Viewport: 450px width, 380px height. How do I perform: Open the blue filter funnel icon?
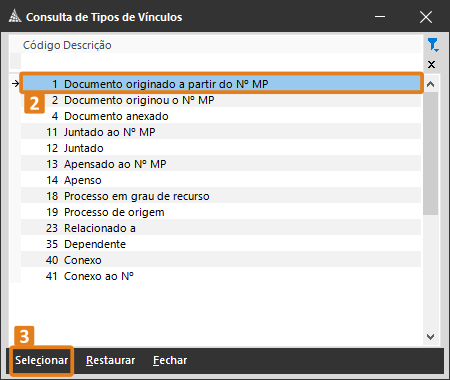coord(433,45)
